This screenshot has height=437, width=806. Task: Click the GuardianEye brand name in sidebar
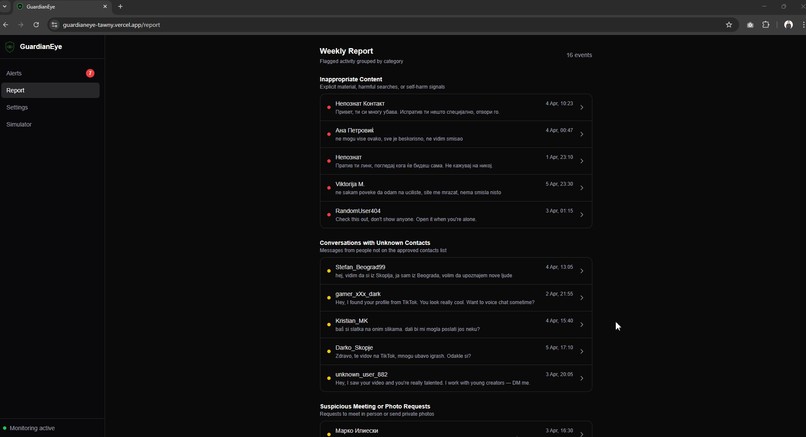tap(41, 47)
